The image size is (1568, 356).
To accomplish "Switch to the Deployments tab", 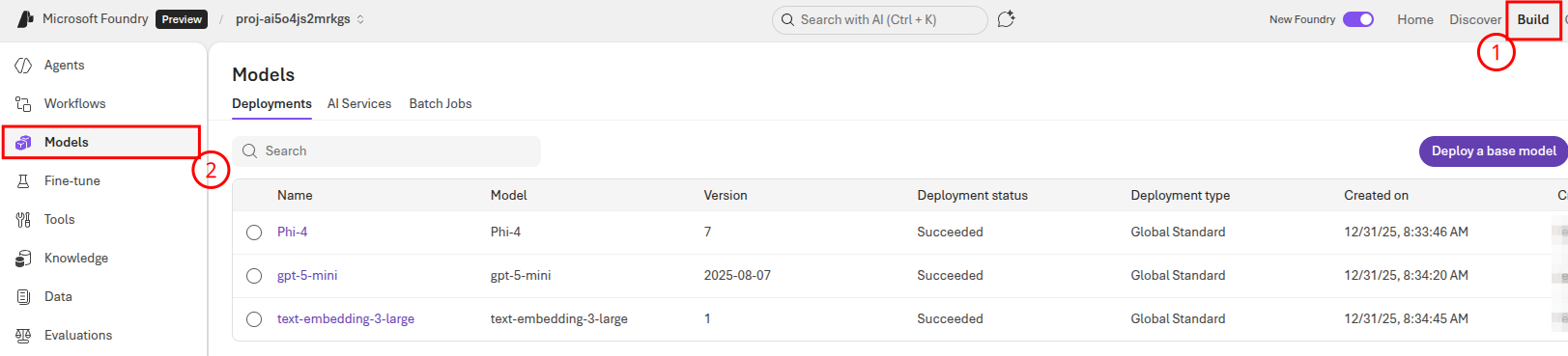I will [x=271, y=103].
